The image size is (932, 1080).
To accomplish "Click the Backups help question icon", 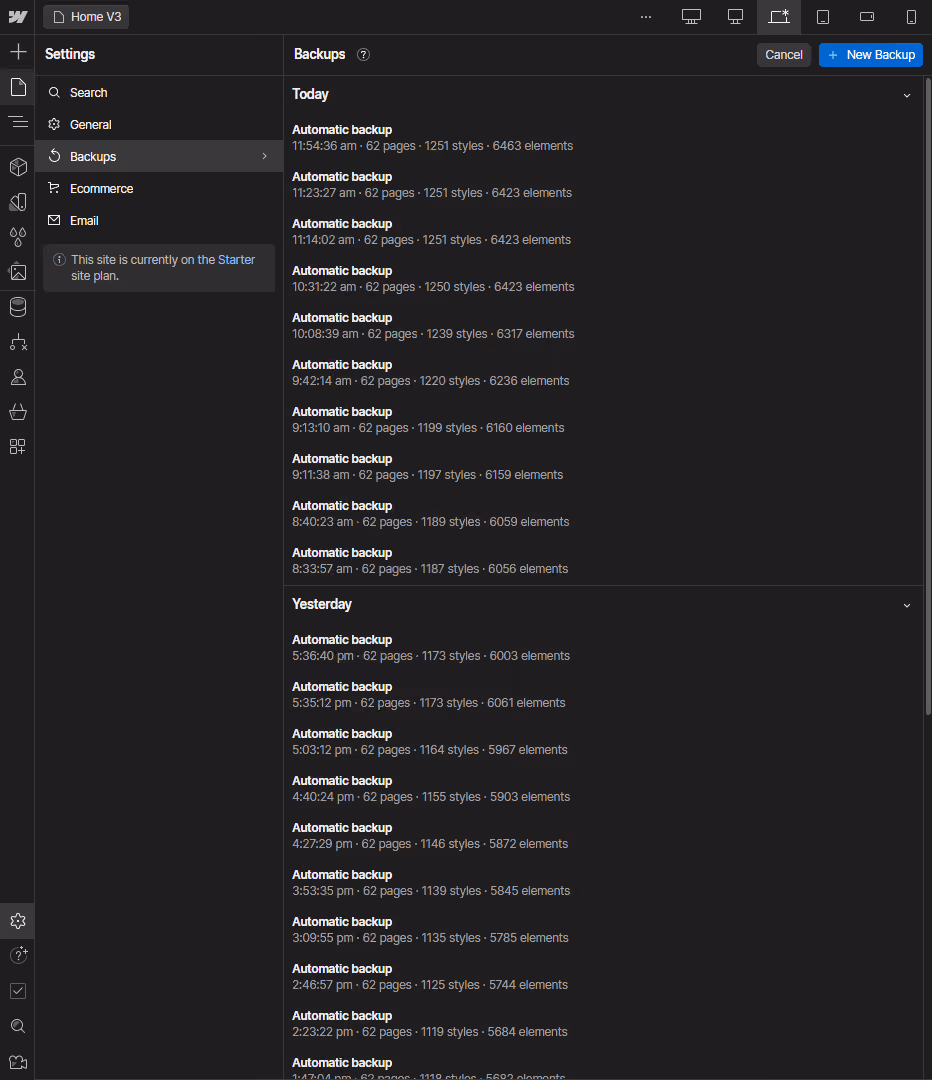I will click(x=363, y=54).
